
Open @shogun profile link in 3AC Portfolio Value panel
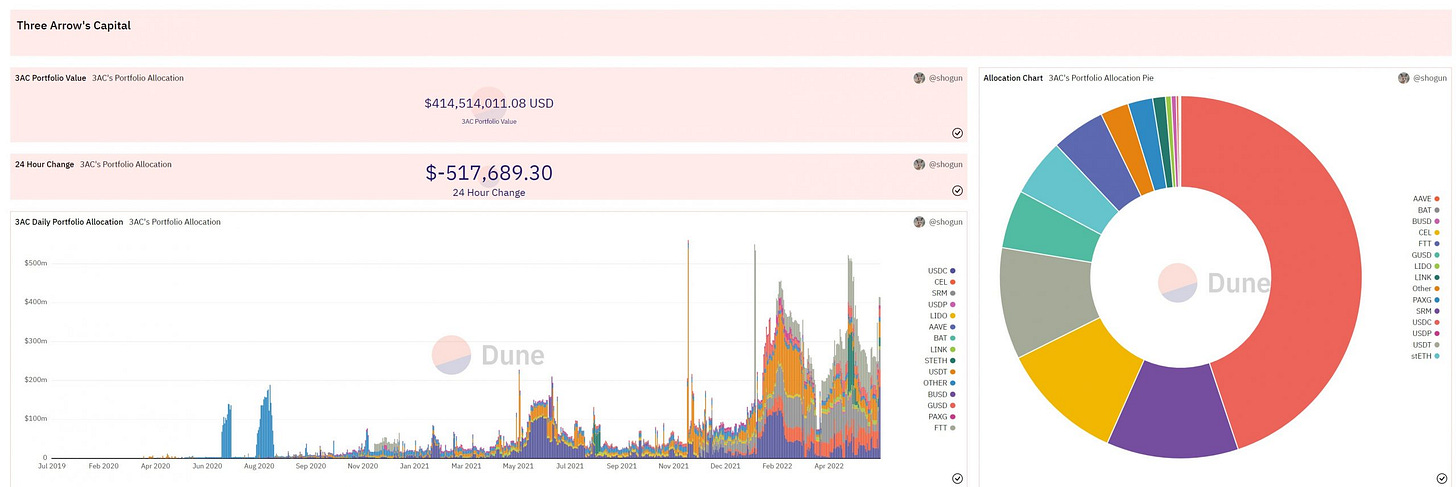click(x=946, y=78)
